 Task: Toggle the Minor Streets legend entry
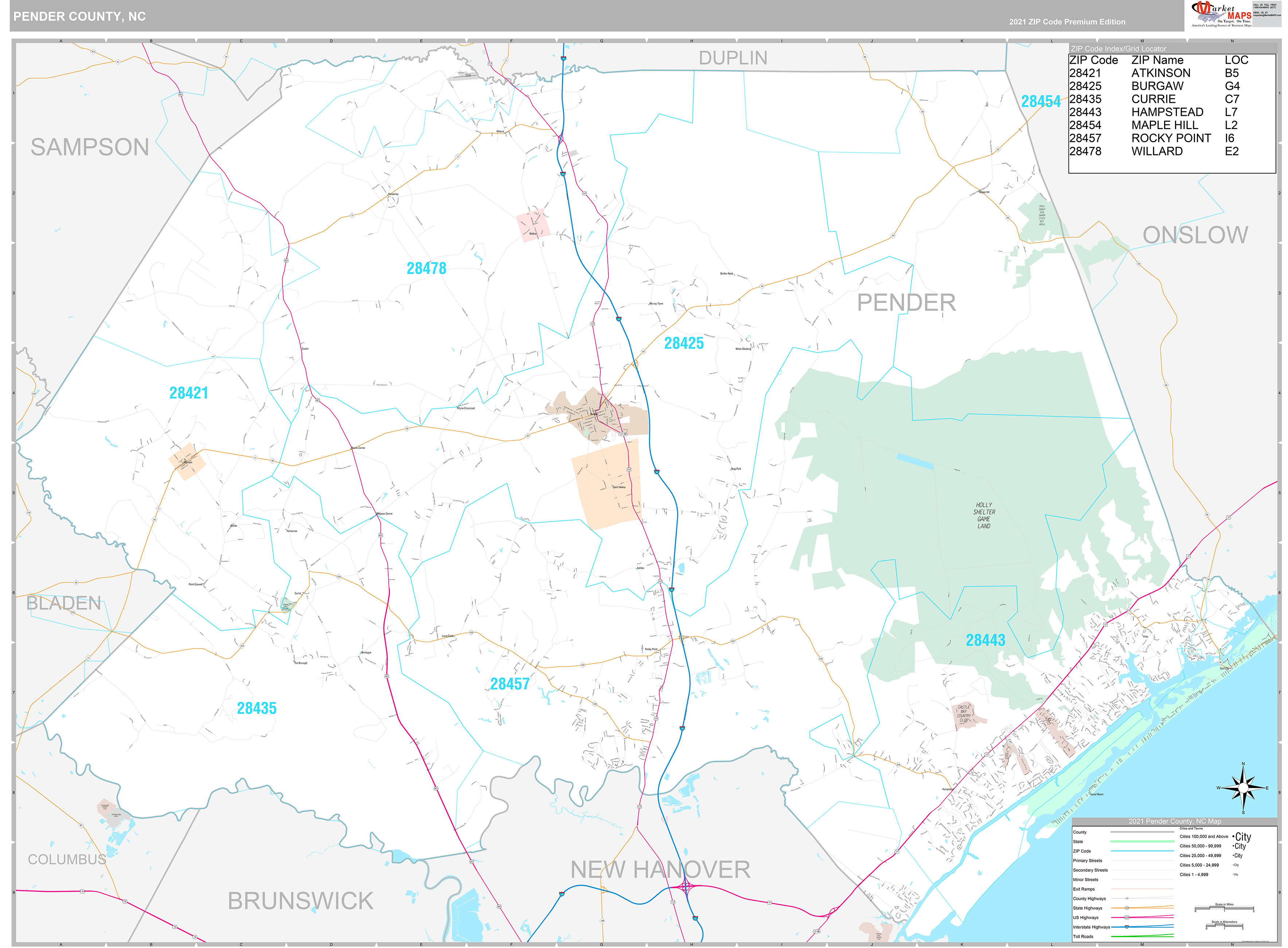[1143, 880]
